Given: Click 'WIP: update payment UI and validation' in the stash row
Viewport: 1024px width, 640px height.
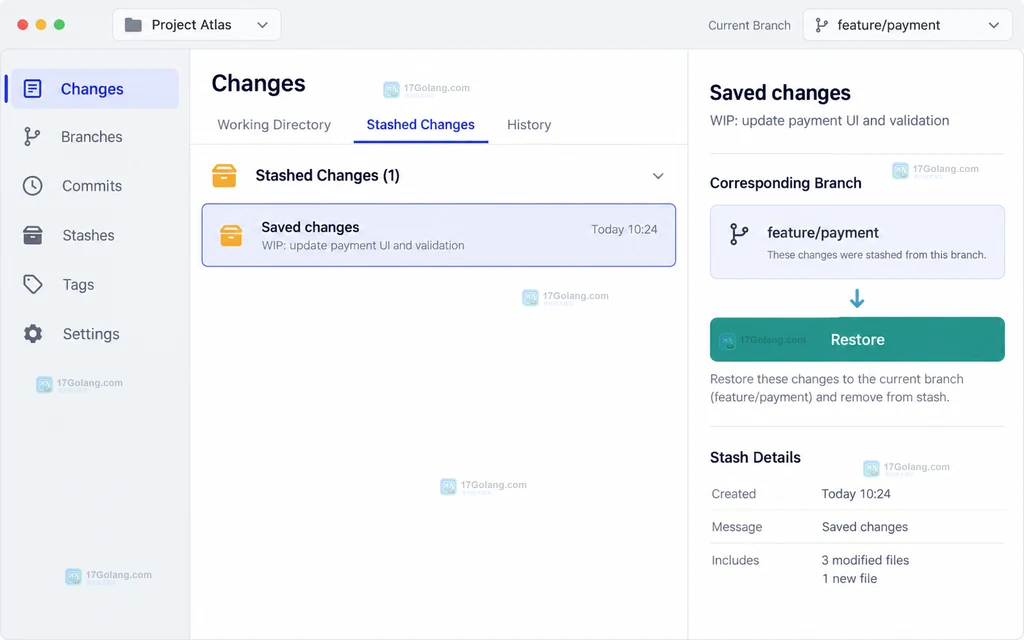Looking at the screenshot, I should click(x=363, y=246).
